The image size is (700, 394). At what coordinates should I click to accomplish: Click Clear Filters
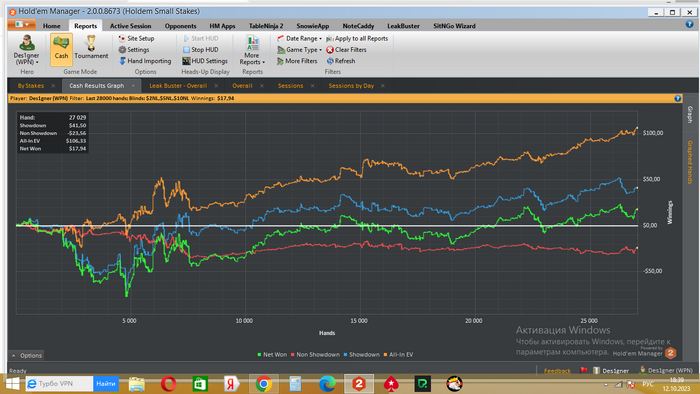[x=346, y=50]
